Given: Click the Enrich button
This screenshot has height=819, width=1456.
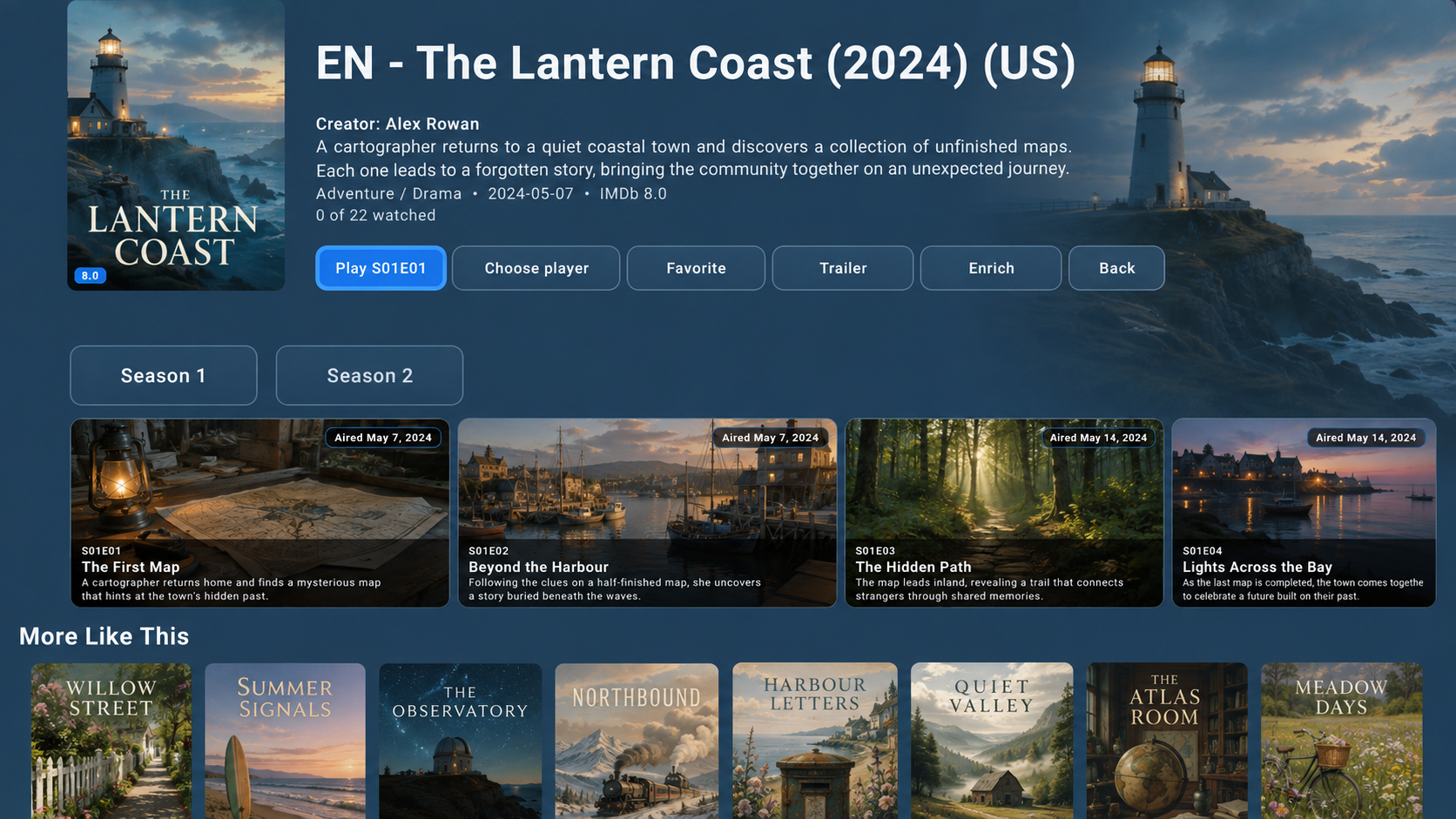Looking at the screenshot, I should pyautogui.click(x=991, y=268).
